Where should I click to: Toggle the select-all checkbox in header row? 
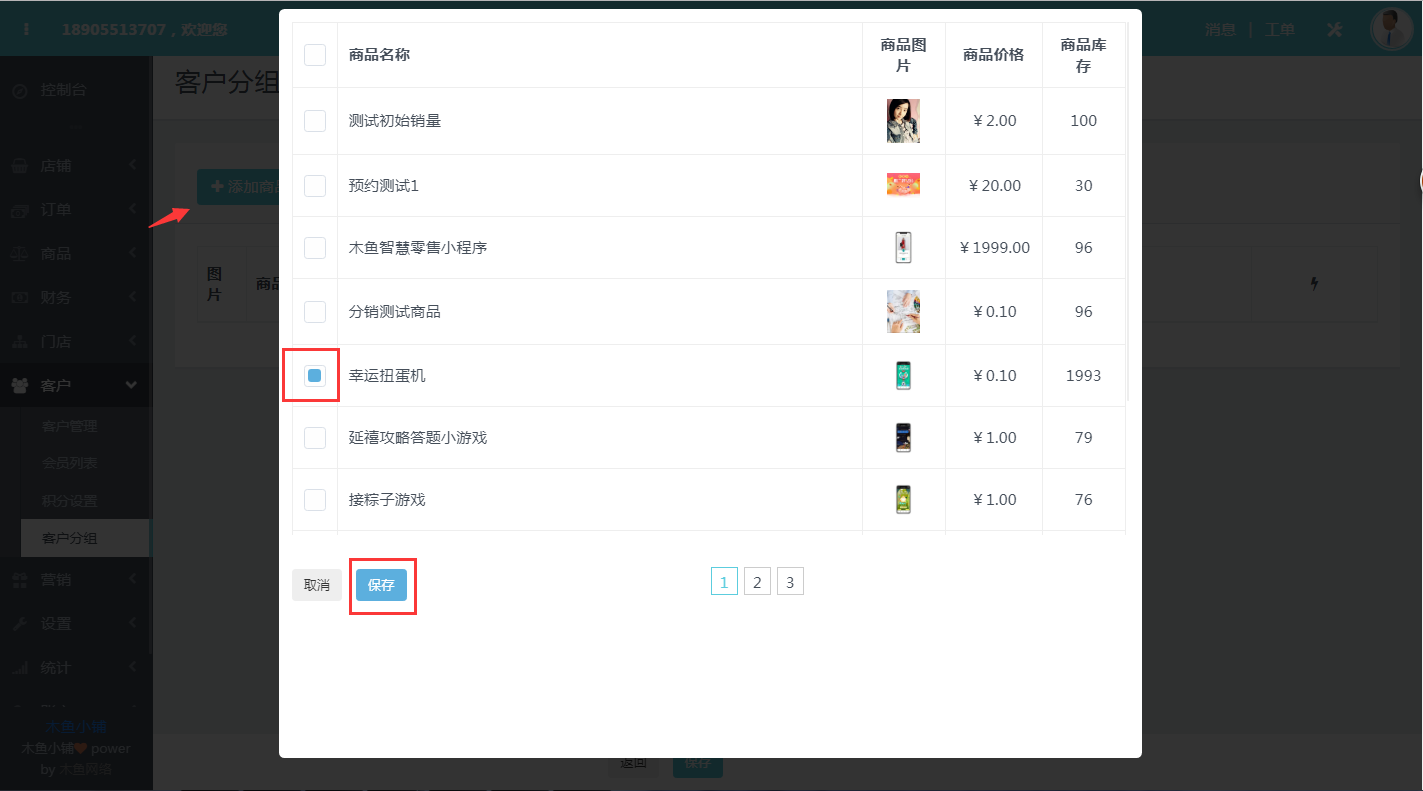tap(315, 55)
